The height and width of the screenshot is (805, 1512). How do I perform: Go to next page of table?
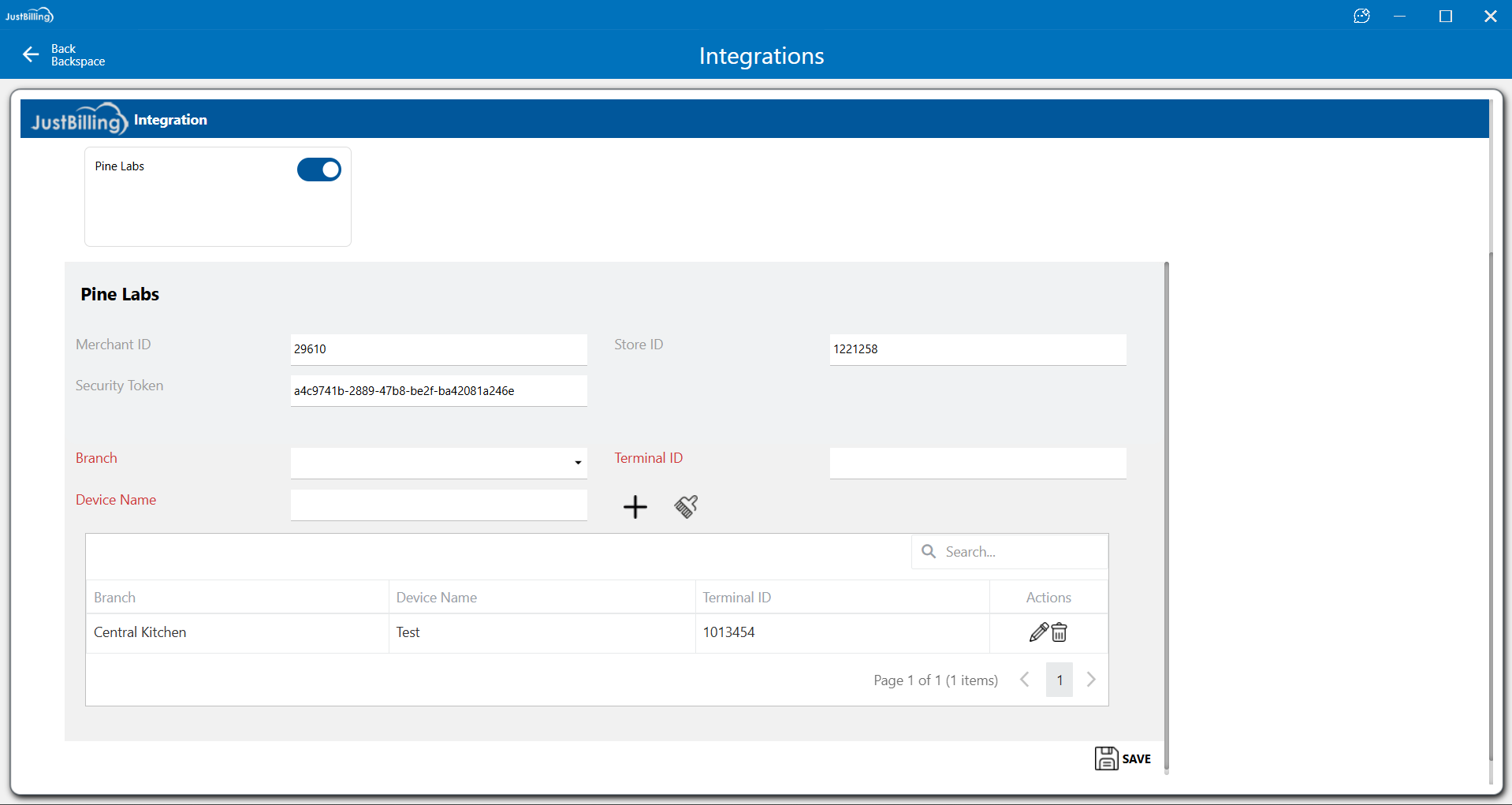(1091, 680)
